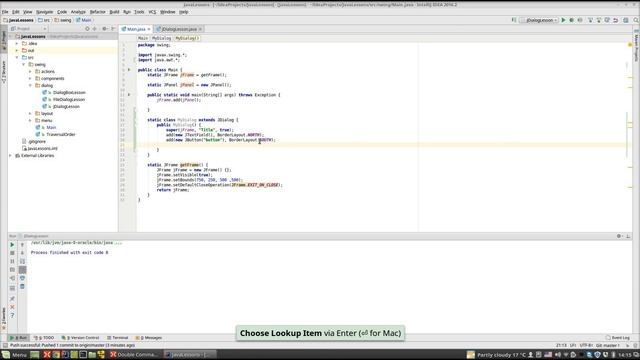The width and height of the screenshot is (640, 360).
Task: Collapse the swing package
Action: coord(24,64)
